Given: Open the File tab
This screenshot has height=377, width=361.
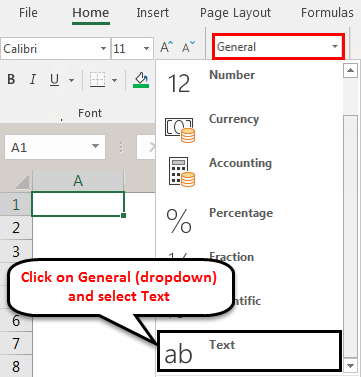Looking at the screenshot, I should click(x=28, y=13).
